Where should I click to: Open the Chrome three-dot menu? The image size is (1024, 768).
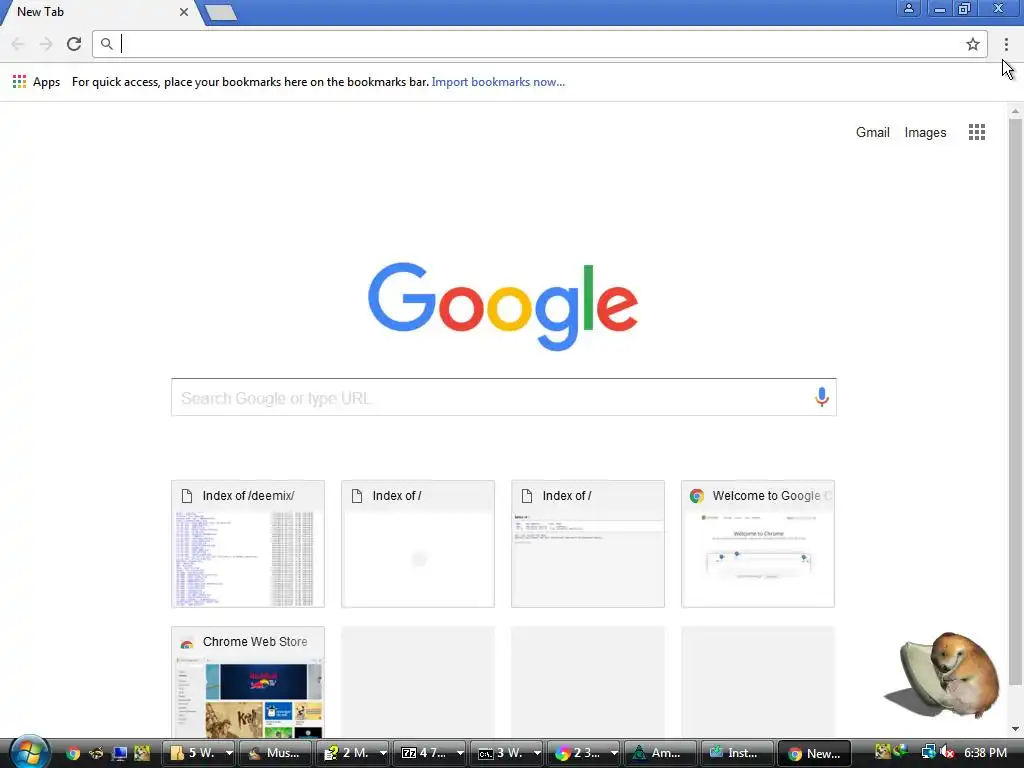(1006, 44)
